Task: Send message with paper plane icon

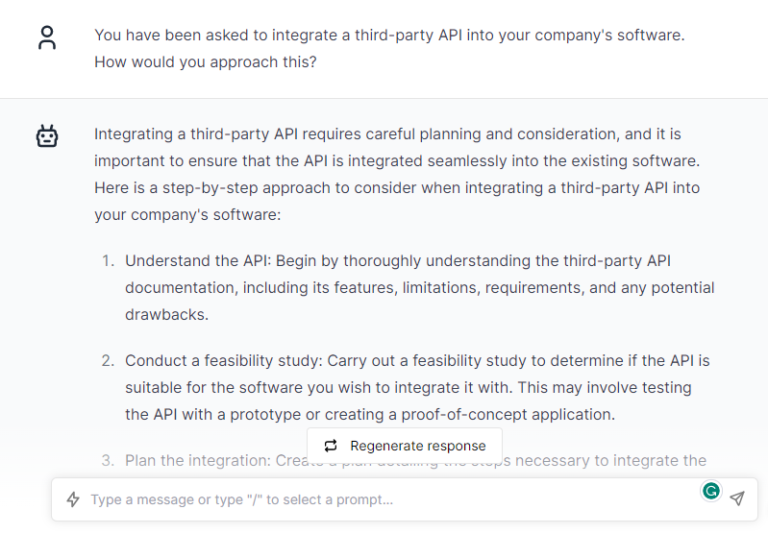Action: [737, 498]
